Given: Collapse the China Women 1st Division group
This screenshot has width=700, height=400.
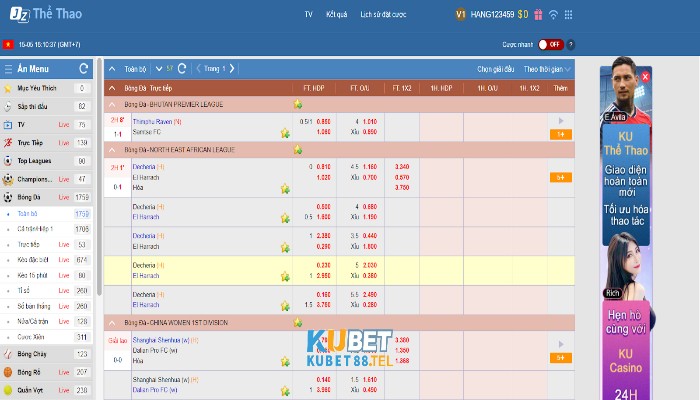Looking at the screenshot, I should click(112, 323).
